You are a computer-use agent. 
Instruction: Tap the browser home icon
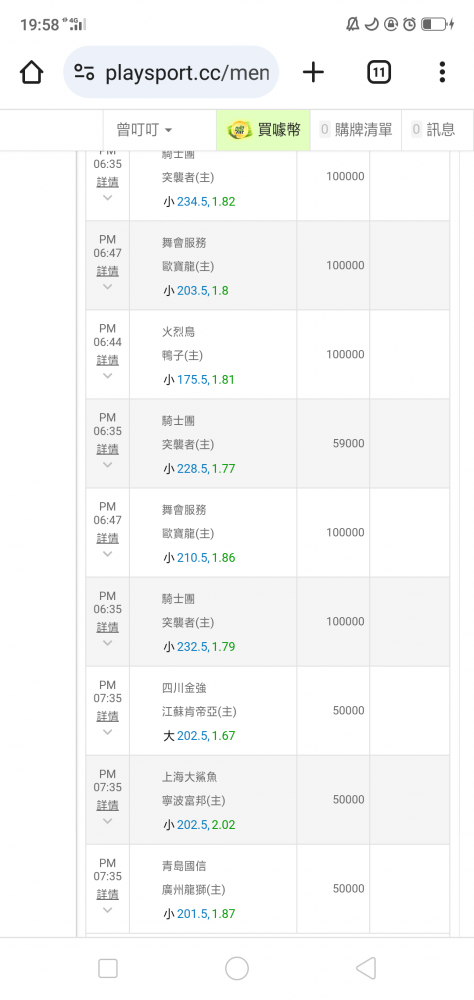[31, 72]
